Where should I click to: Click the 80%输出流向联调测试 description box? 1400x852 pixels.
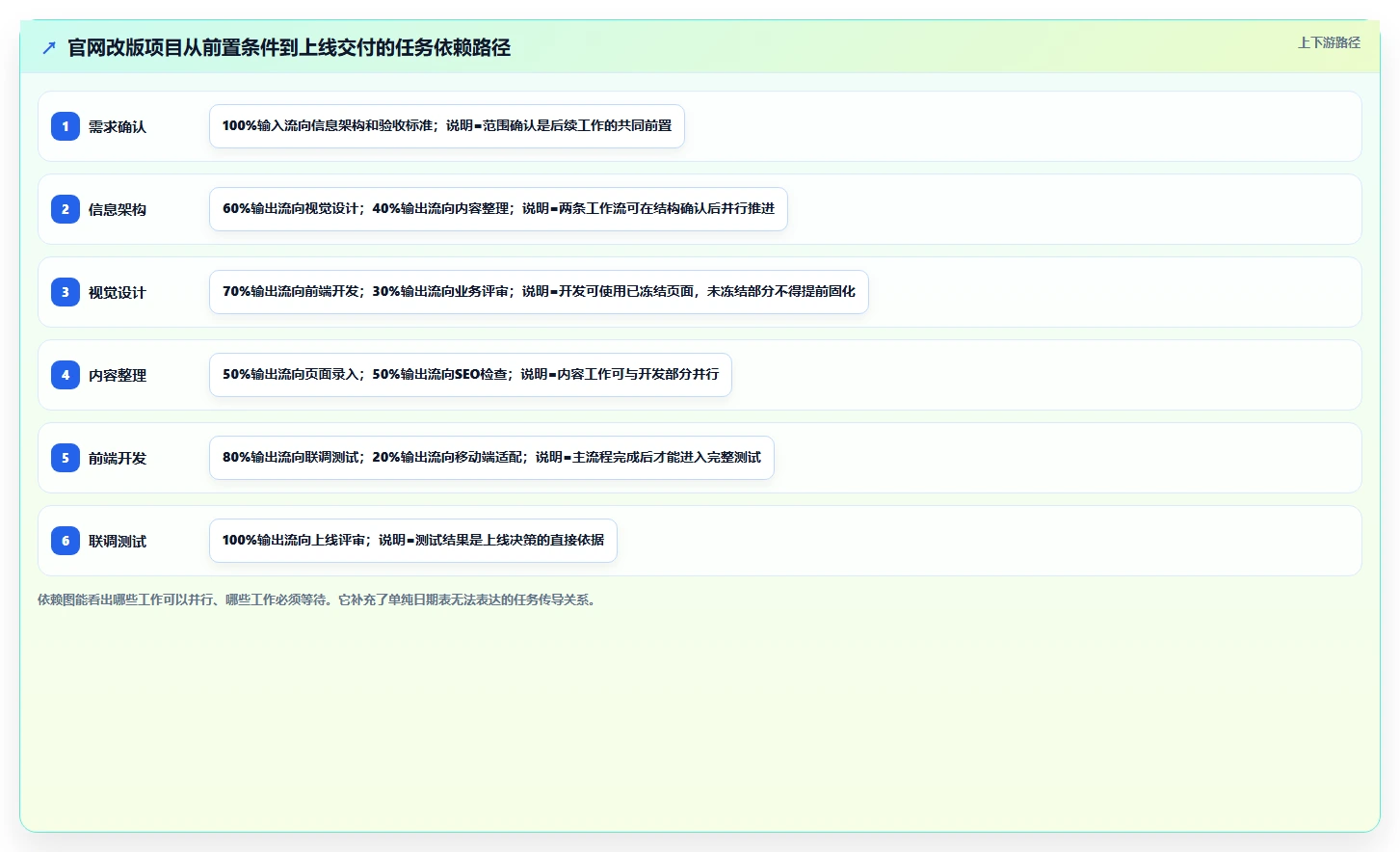(491, 458)
